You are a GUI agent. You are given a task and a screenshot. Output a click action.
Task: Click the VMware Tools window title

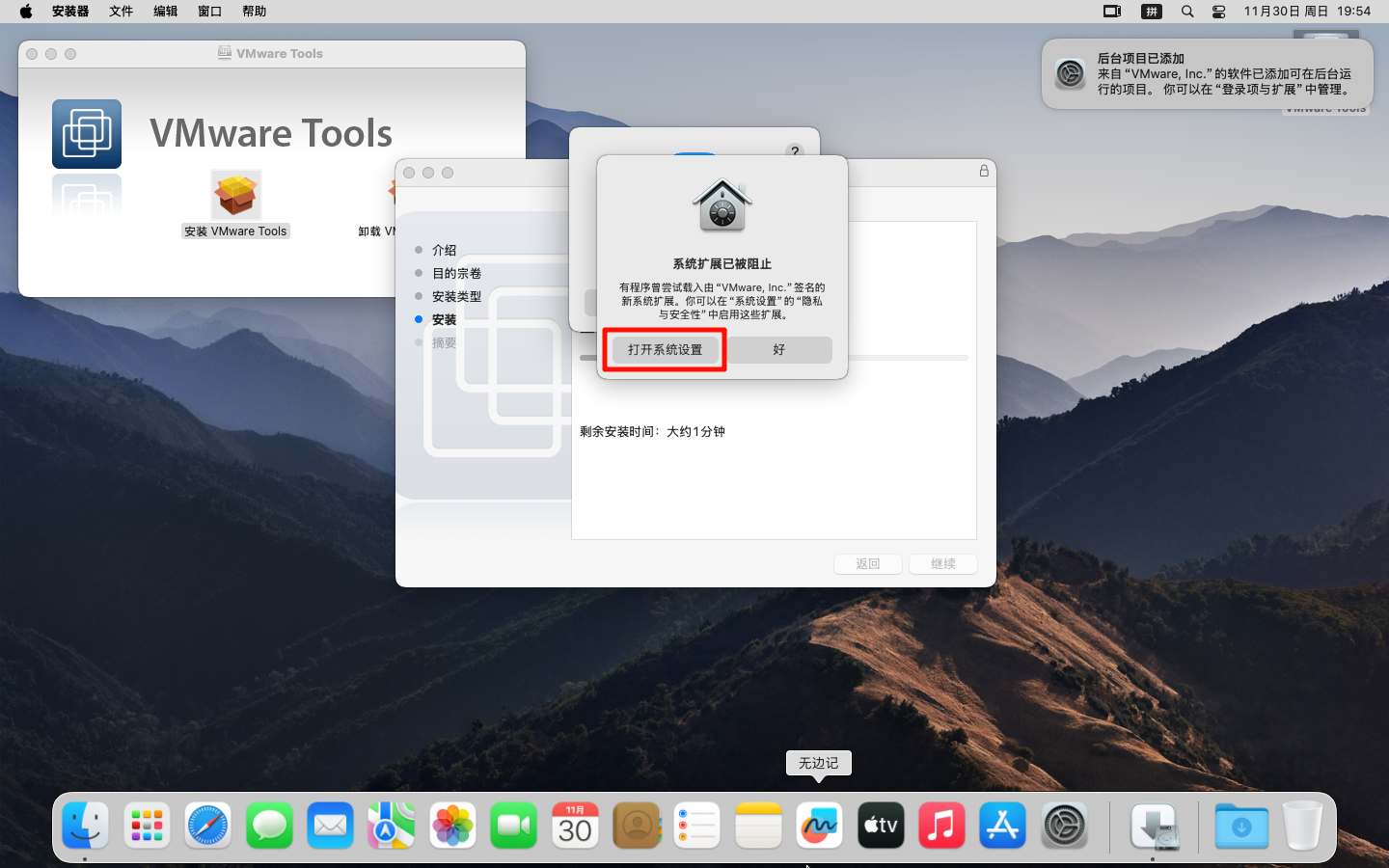280,53
